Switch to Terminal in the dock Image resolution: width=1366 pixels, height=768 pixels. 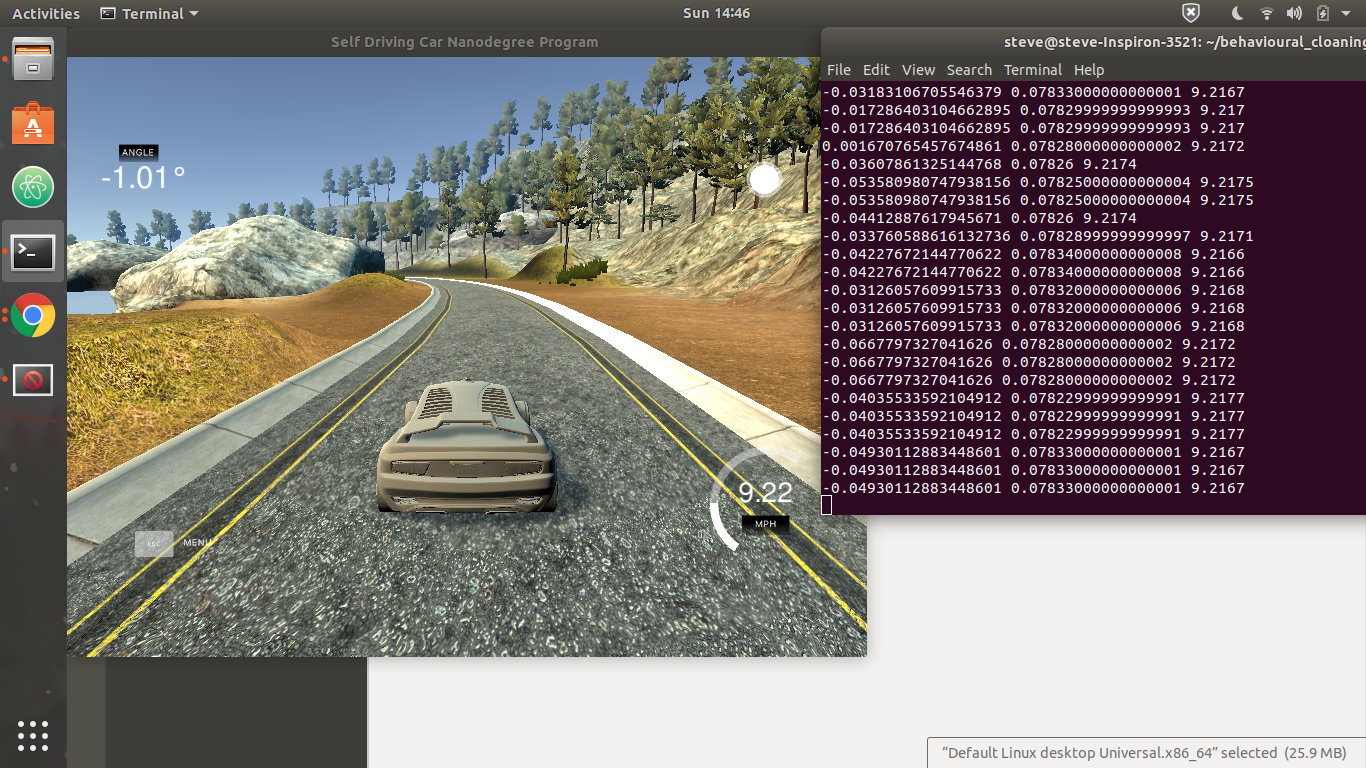33,252
